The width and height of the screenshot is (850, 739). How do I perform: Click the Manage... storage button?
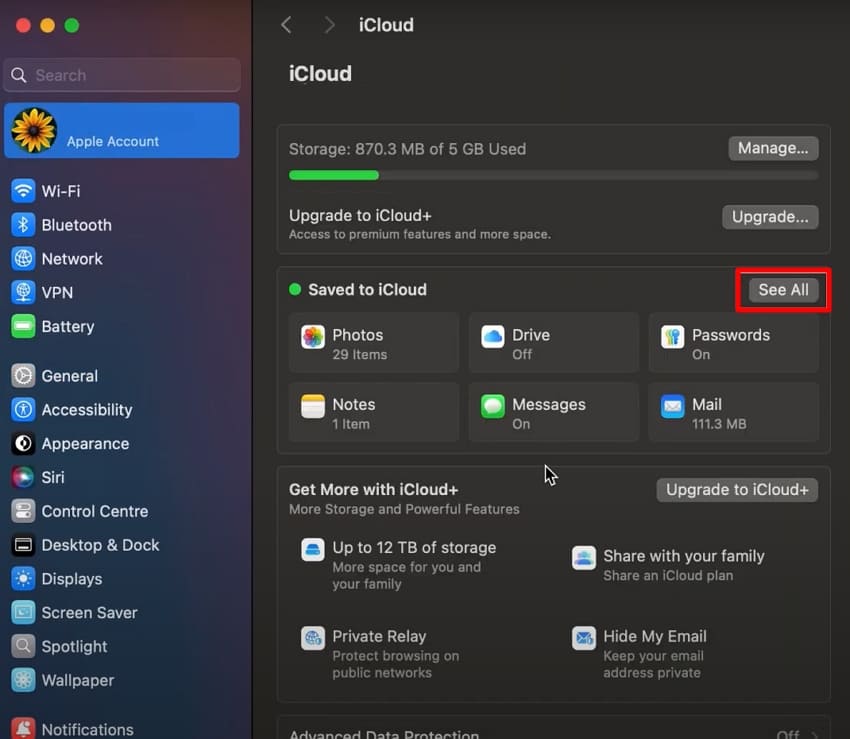click(773, 148)
